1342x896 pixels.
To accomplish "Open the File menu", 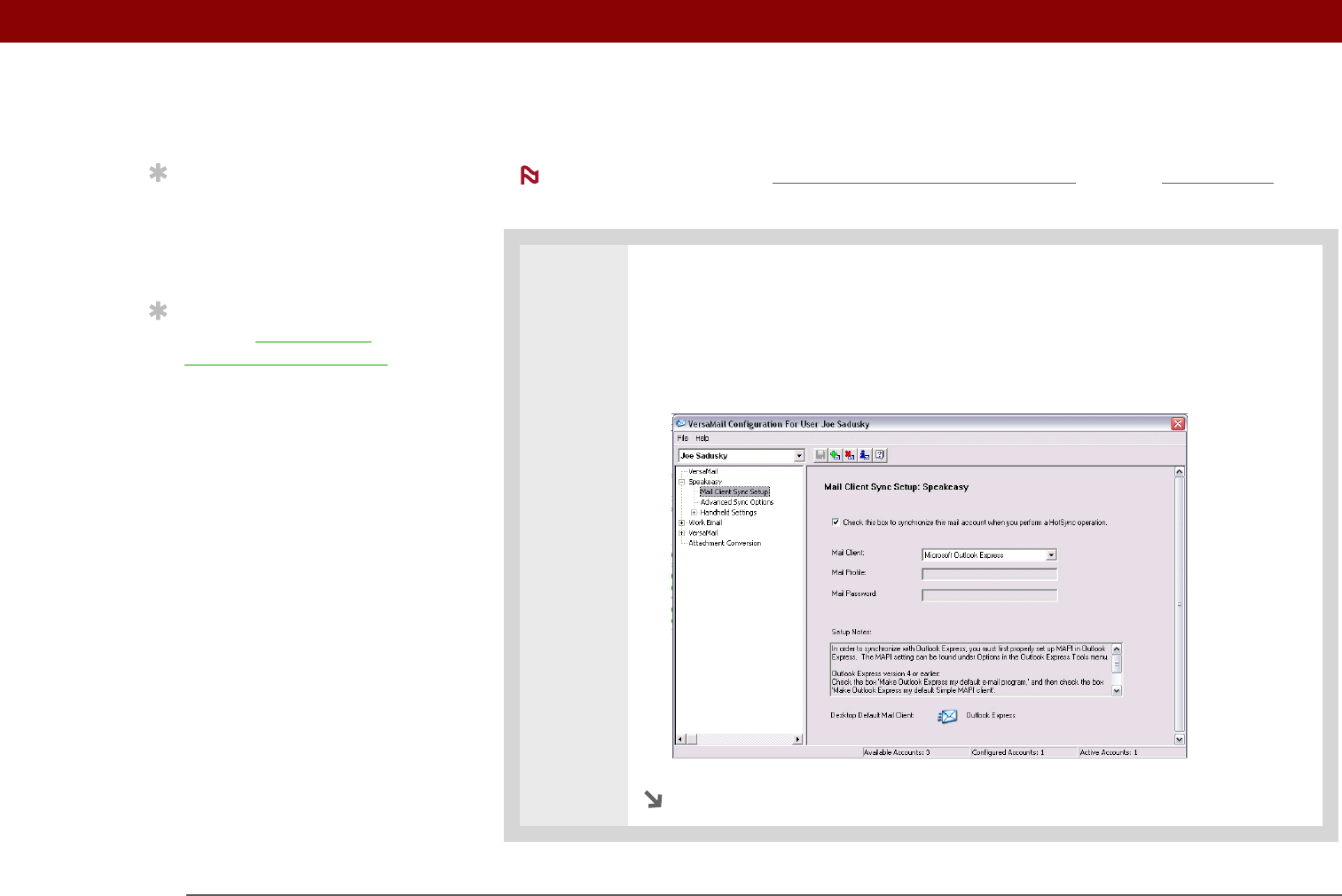I will point(683,438).
